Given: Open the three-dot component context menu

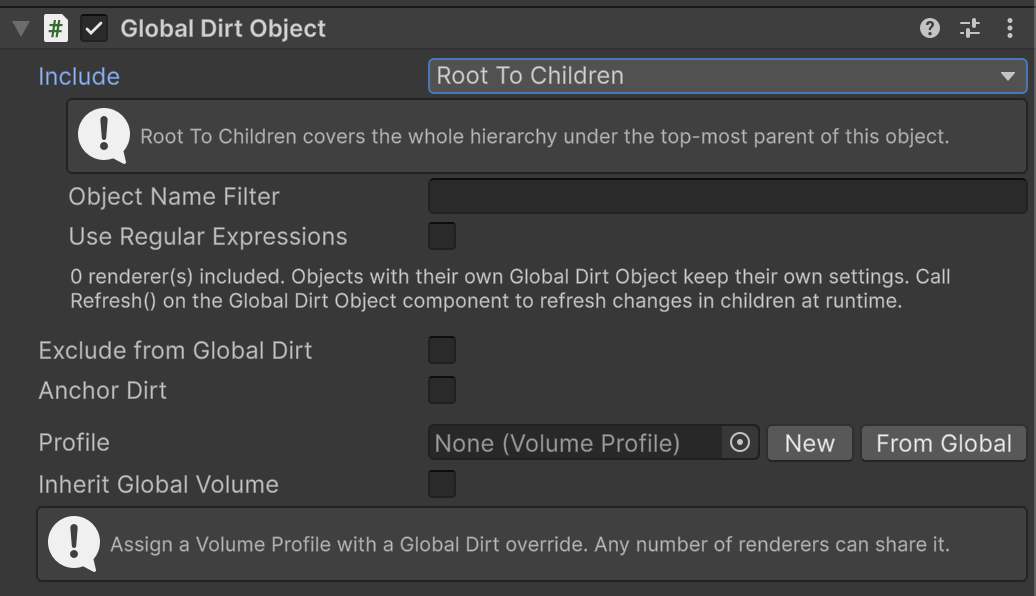Looking at the screenshot, I should coord(1010,28).
